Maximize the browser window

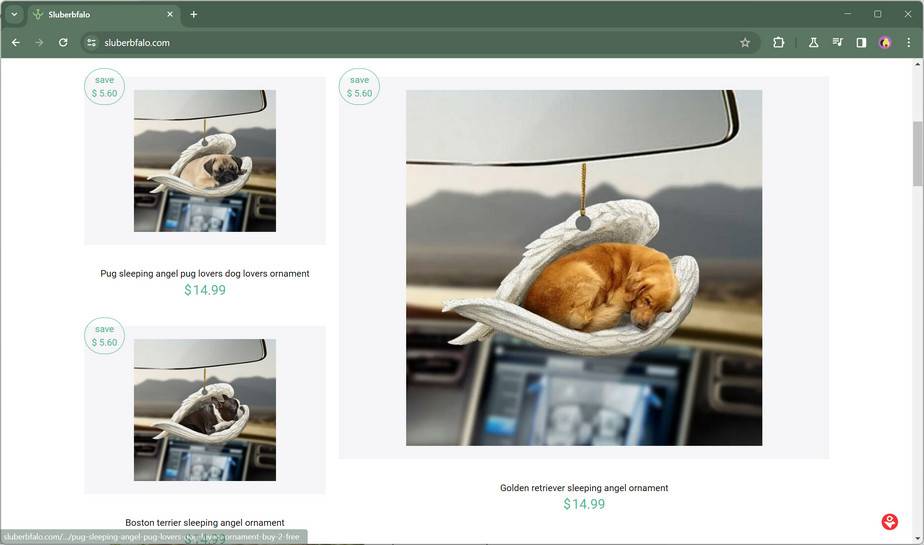point(877,14)
